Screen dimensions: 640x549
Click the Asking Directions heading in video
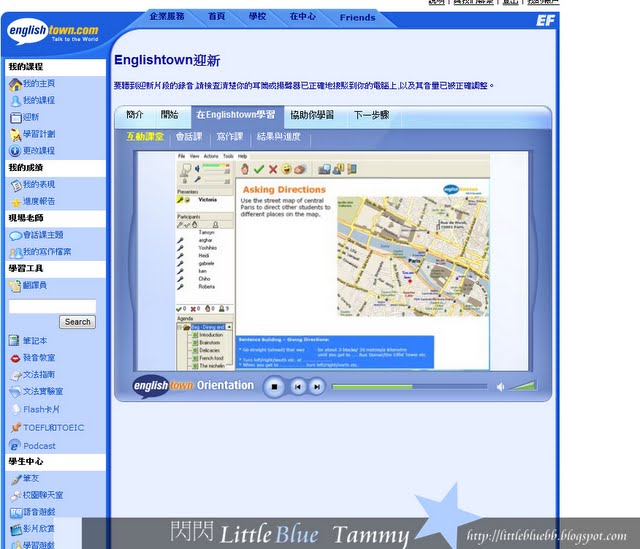(x=284, y=189)
